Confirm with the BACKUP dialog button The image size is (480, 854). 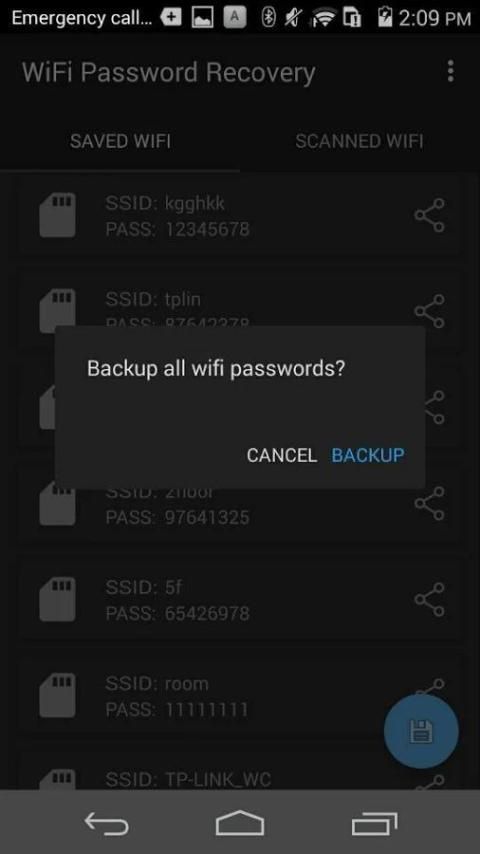368,455
